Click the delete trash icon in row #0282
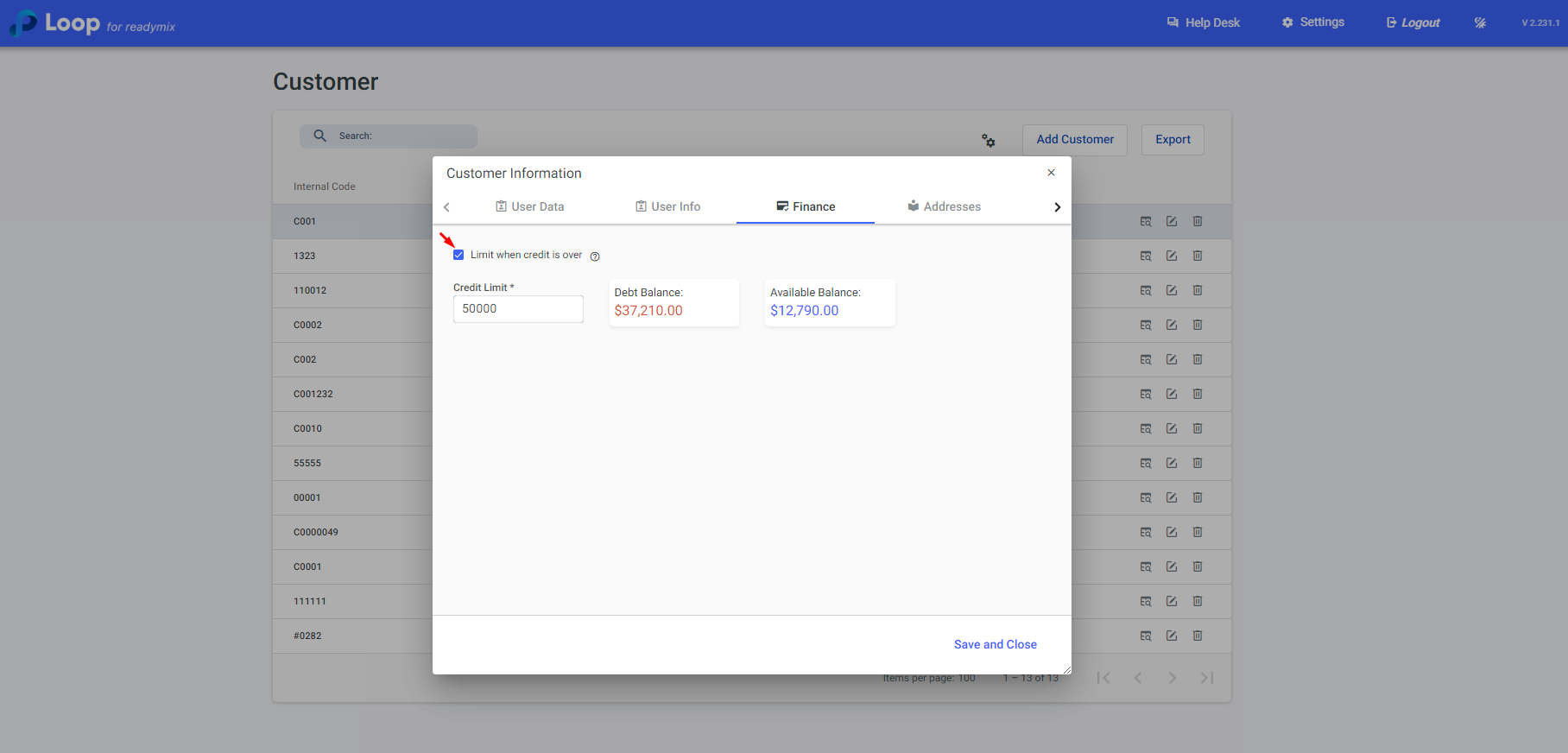1568x753 pixels. click(x=1198, y=636)
